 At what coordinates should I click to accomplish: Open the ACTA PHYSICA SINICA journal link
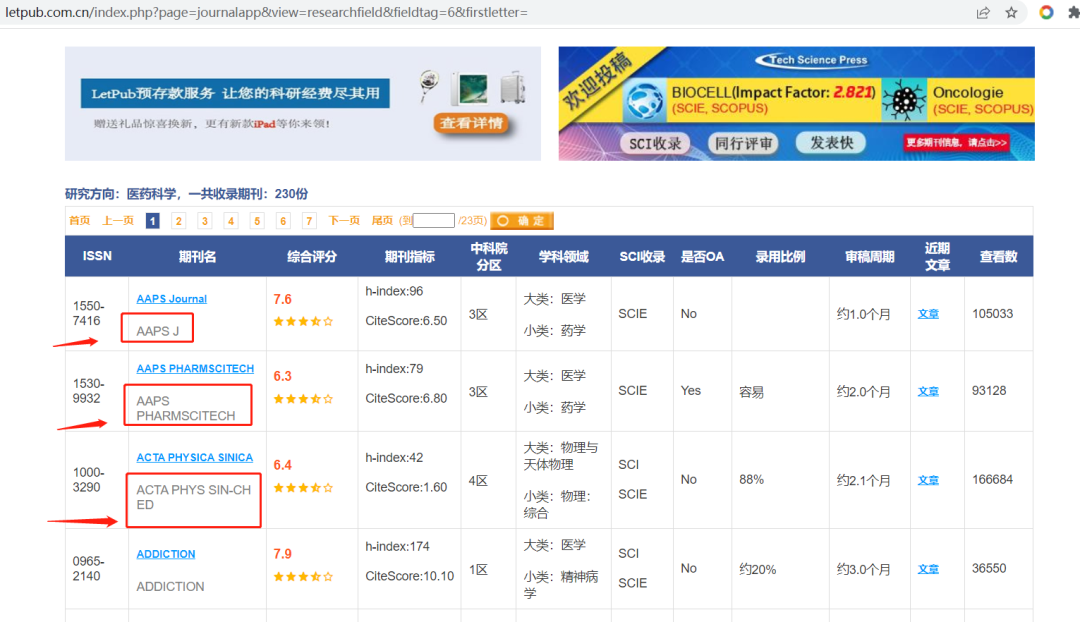coord(194,457)
